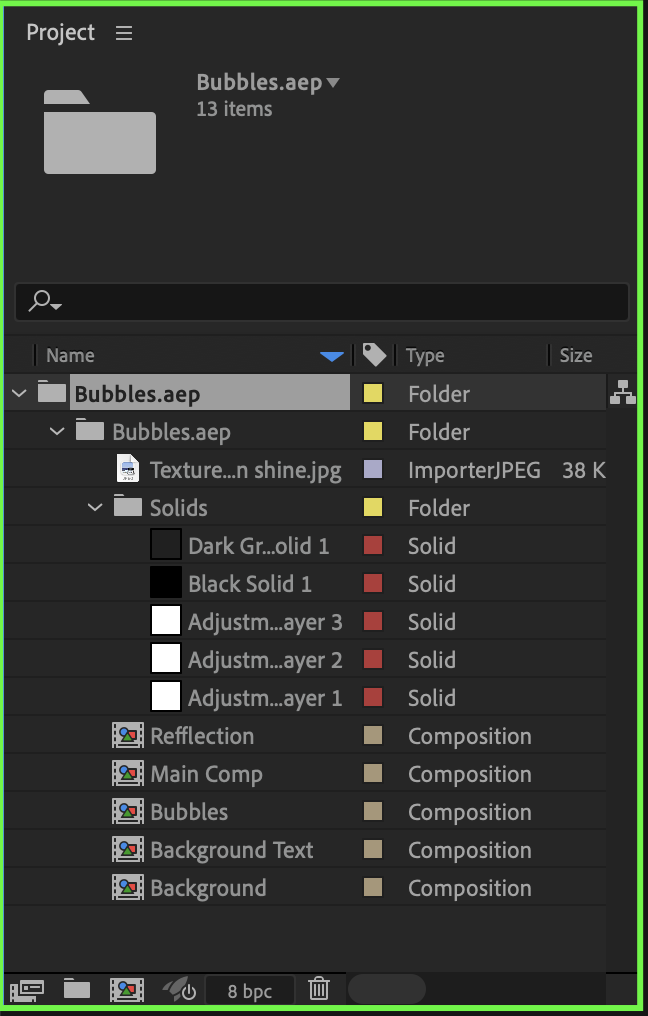Screen dimensions: 648x1016
Task: Click the New Composition icon in footer
Action: tap(127, 990)
